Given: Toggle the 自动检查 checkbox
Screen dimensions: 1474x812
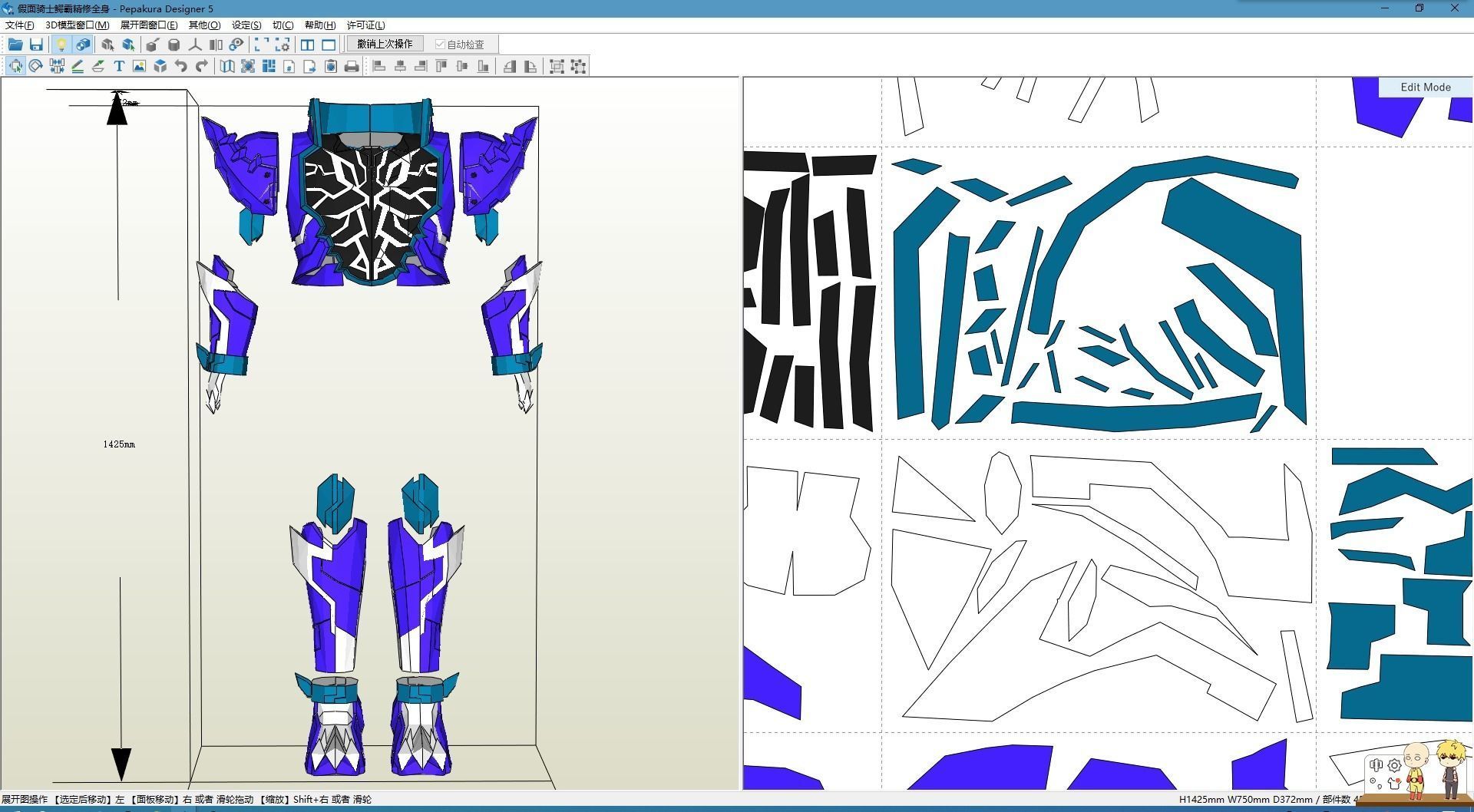Looking at the screenshot, I should click(460, 45).
